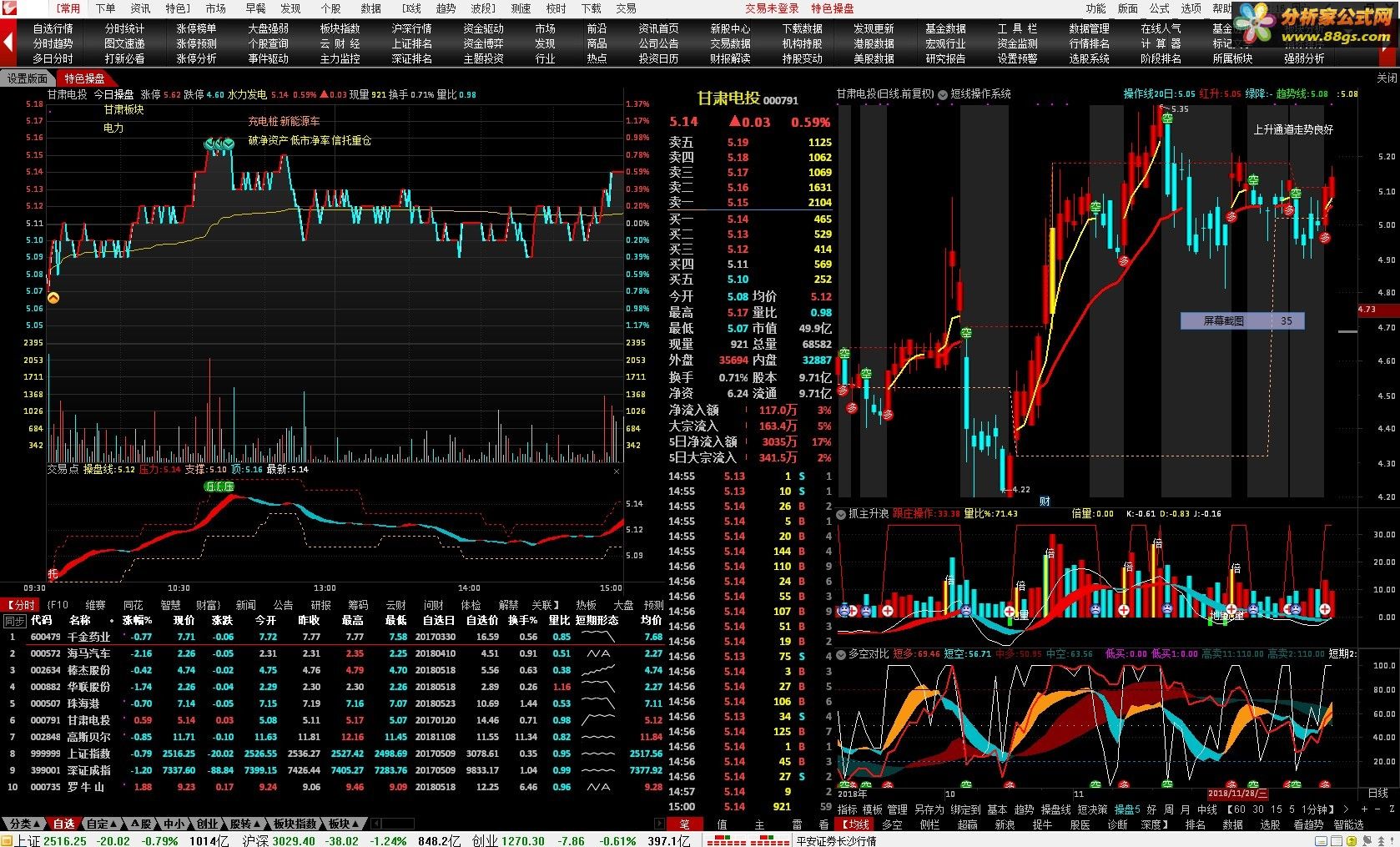Click the 涨停预测 toolbar button
1400x847 pixels.
point(196,43)
